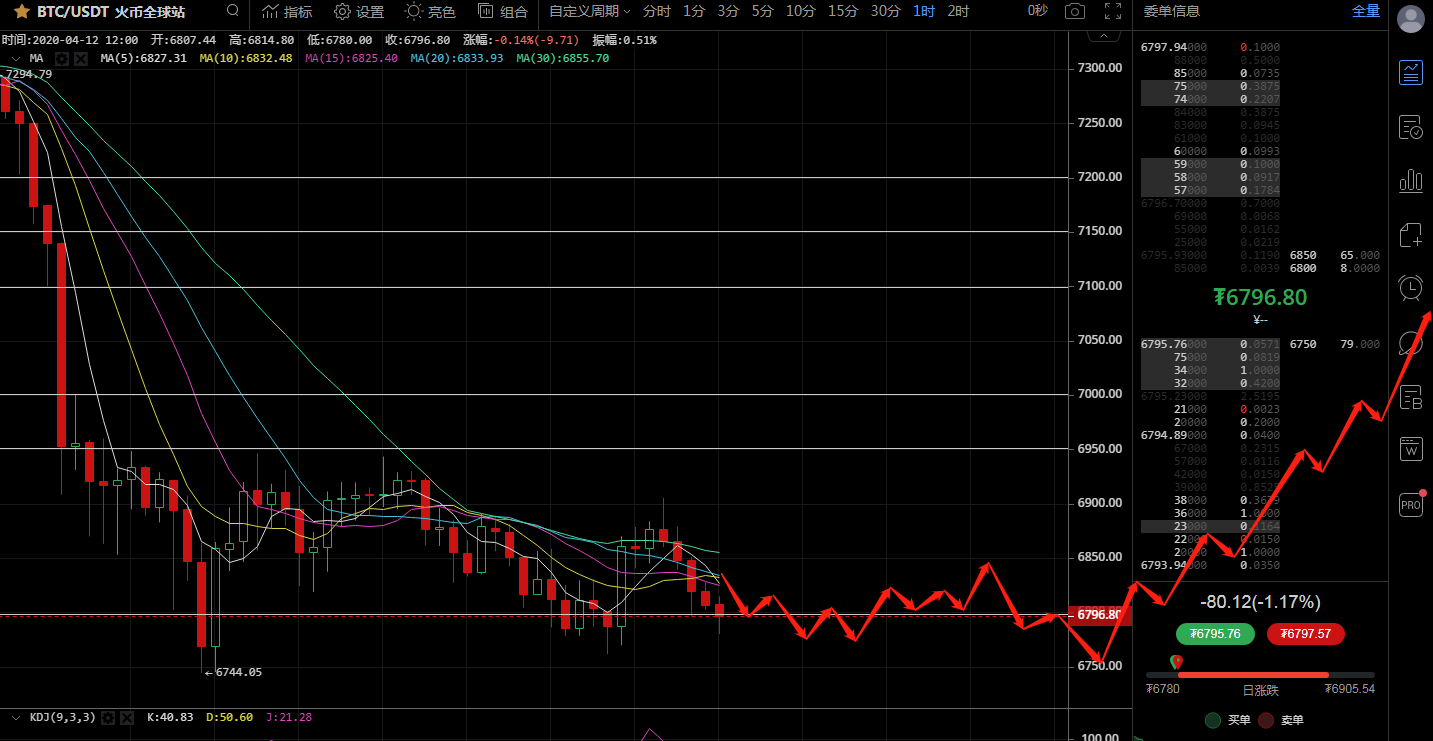Toggle the 卖单 sell orders indicator
1433x741 pixels.
[1281, 720]
